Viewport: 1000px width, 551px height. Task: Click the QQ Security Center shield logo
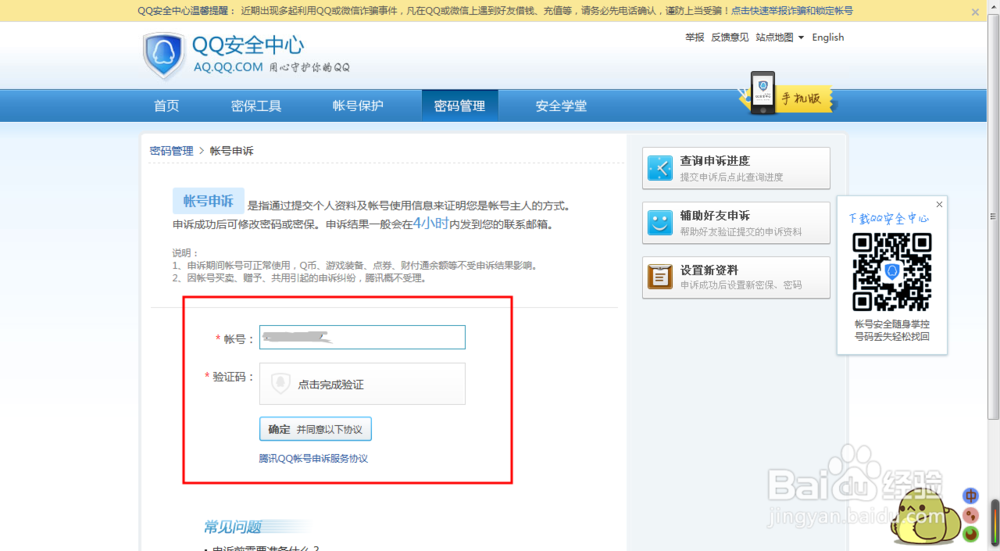pos(164,55)
